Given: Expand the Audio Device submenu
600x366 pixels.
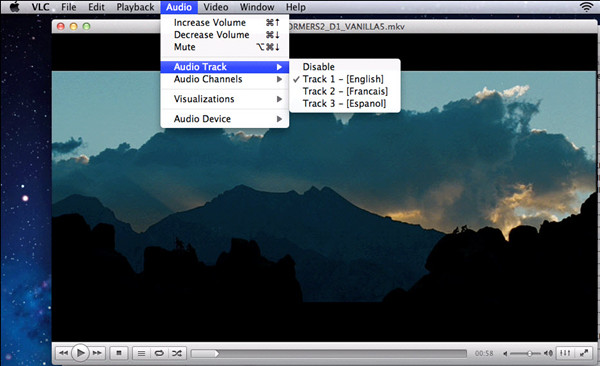Looking at the screenshot, I should 225,119.
